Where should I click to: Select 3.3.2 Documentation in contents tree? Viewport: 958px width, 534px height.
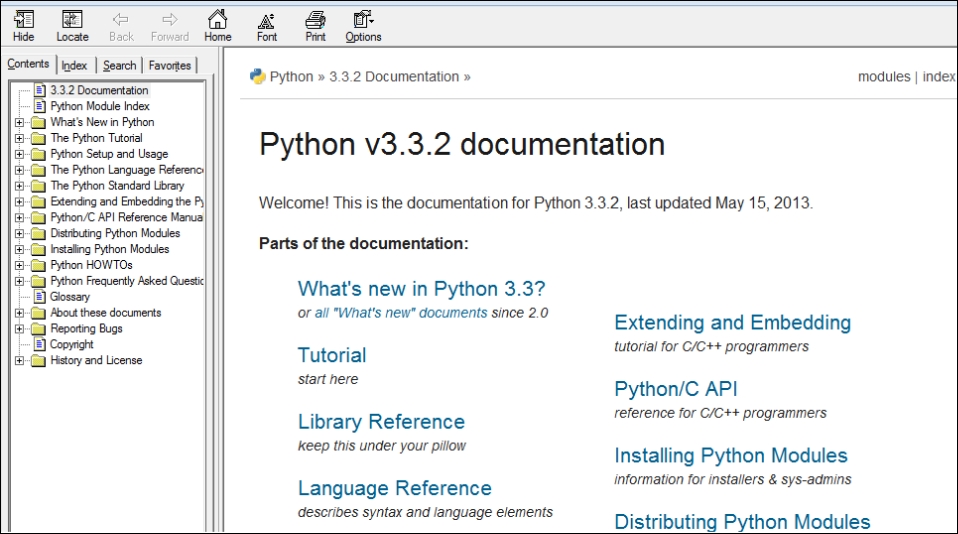coord(99,90)
